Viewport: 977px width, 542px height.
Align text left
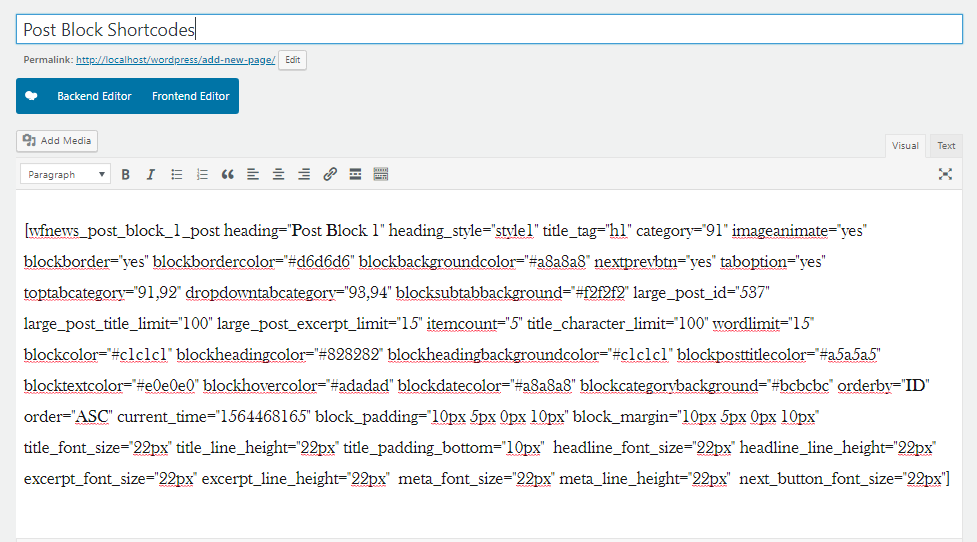point(253,174)
